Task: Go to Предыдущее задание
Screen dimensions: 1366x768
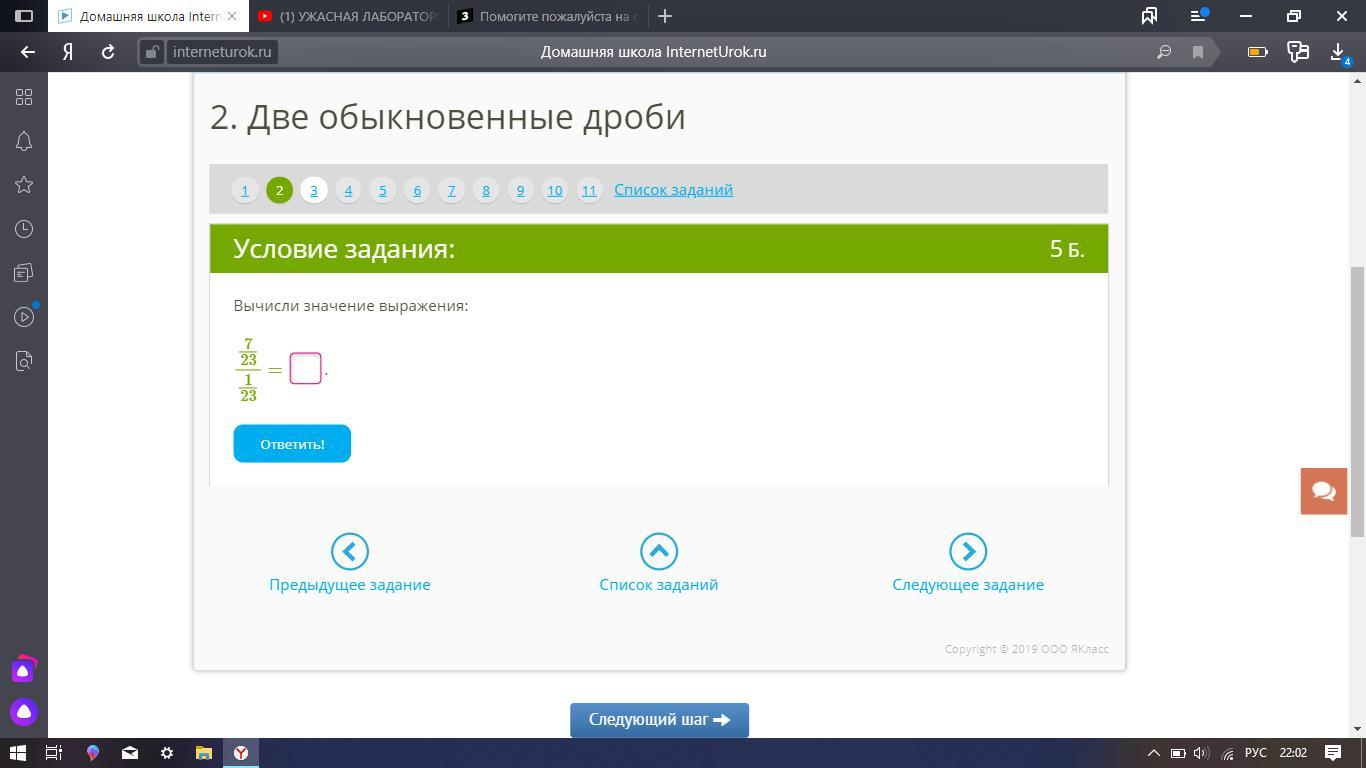Action: (350, 564)
